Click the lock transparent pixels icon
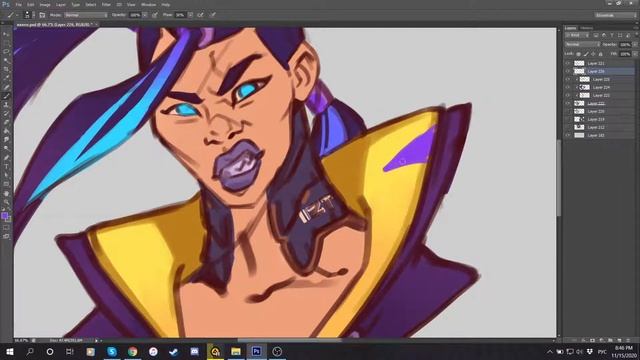 pyautogui.click(x=578, y=54)
